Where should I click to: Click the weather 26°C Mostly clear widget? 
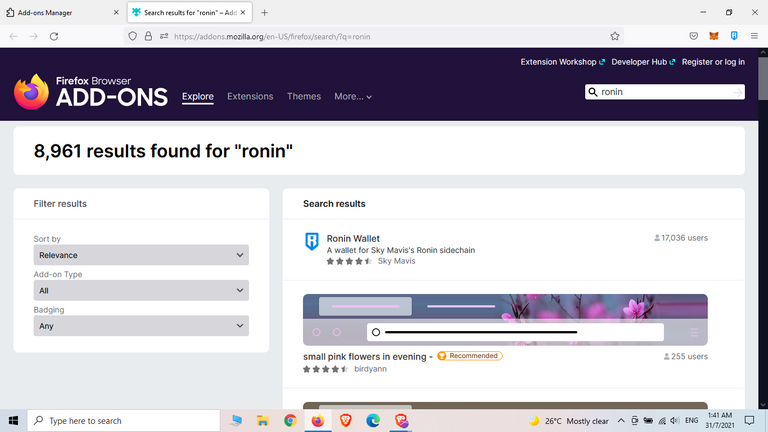coord(568,421)
